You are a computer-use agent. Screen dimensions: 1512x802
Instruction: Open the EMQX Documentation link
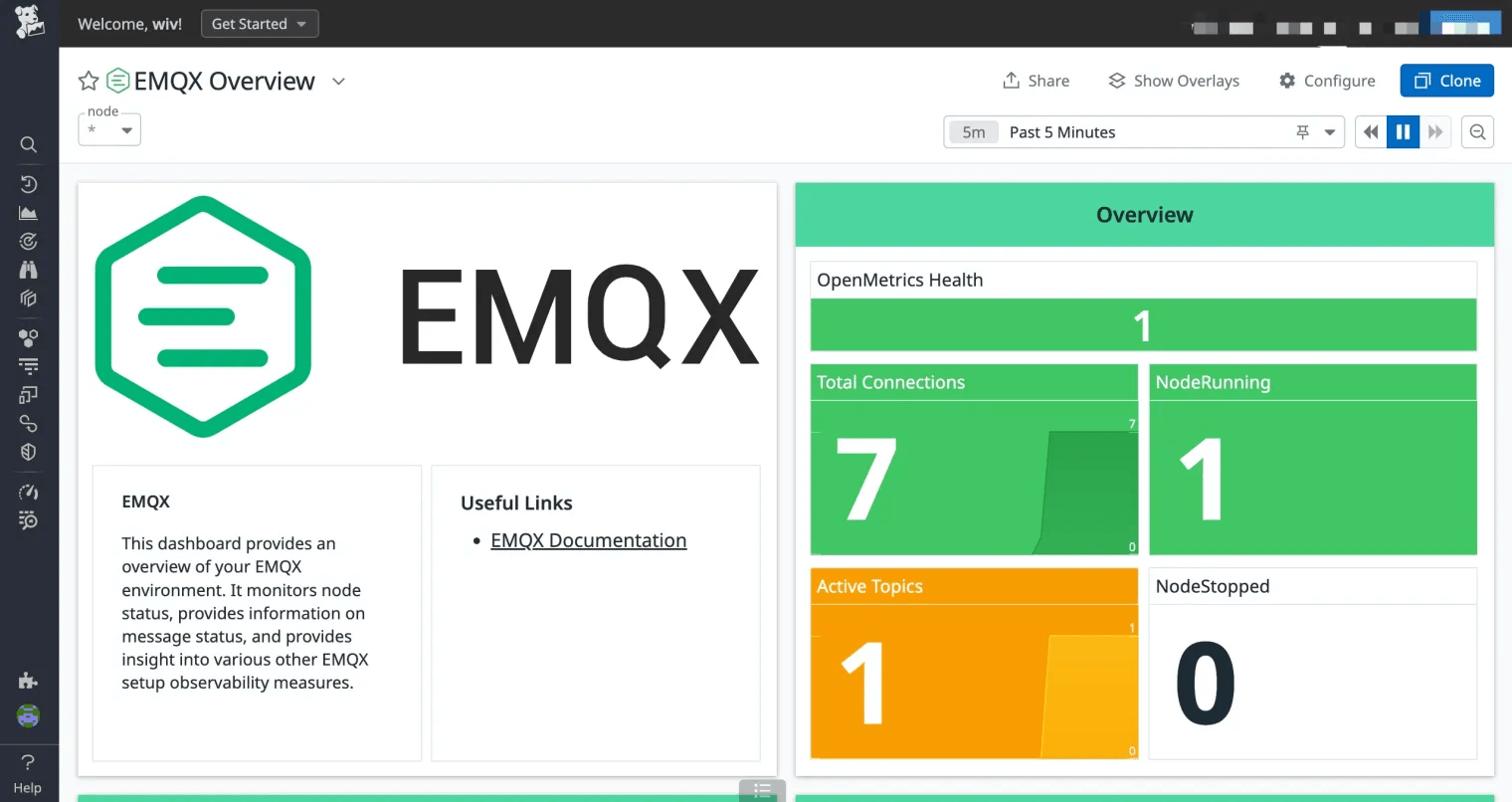[x=588, y=540]
